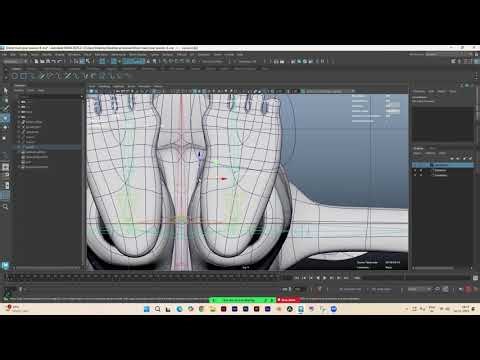
Task: Play the animation forwards
Action: click(x=325, y=278)
